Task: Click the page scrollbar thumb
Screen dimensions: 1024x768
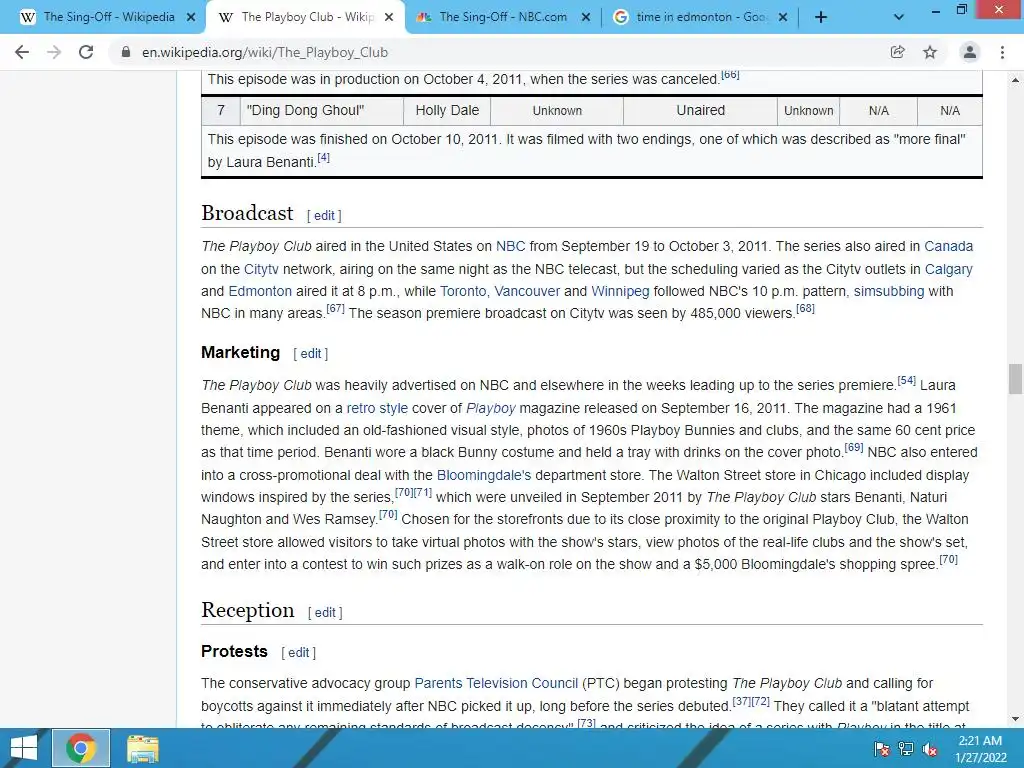Action: point(1015,379)
